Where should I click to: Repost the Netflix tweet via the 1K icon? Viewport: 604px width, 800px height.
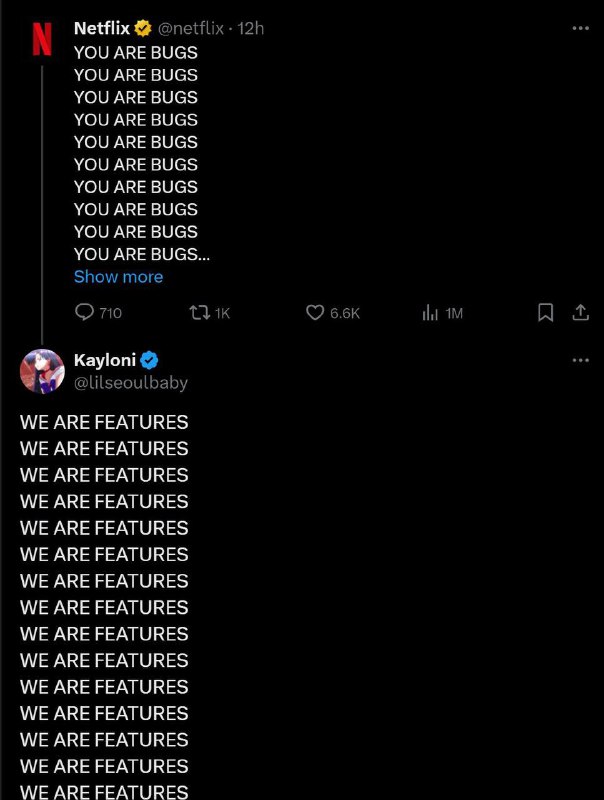198,313
